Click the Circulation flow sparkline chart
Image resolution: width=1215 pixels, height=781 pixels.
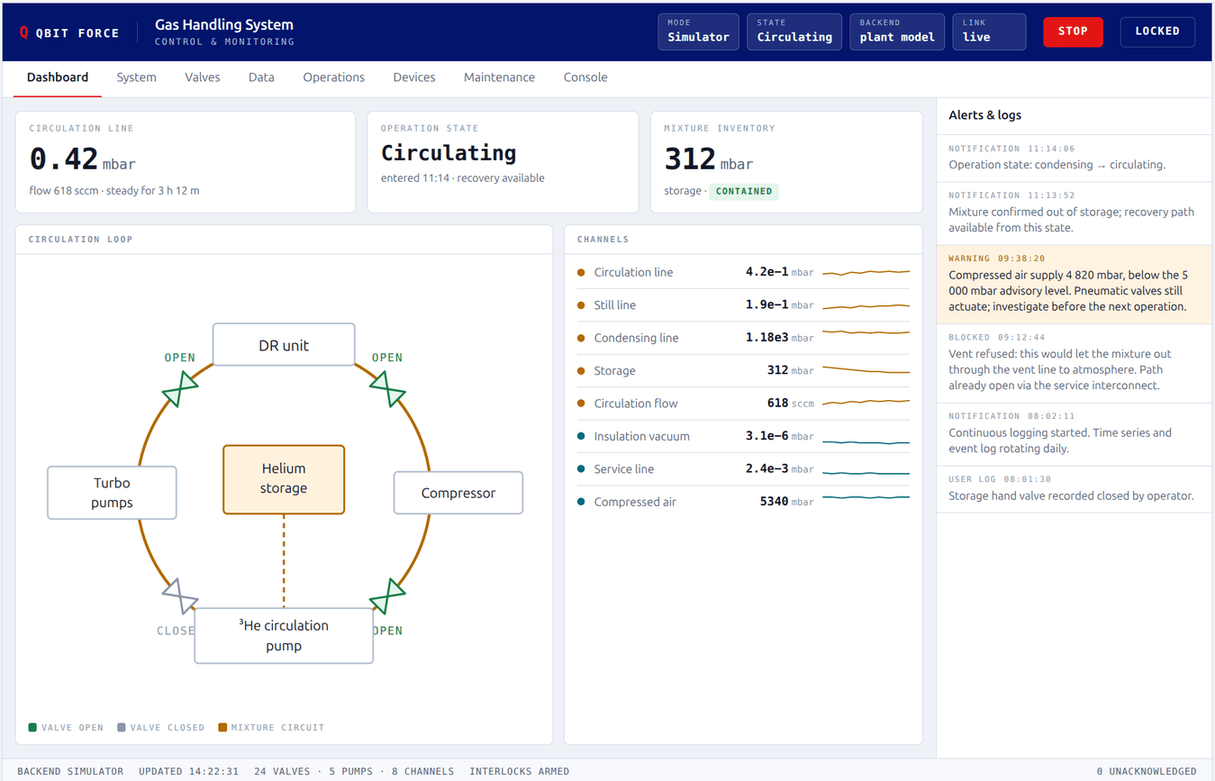tap(866, 403)
